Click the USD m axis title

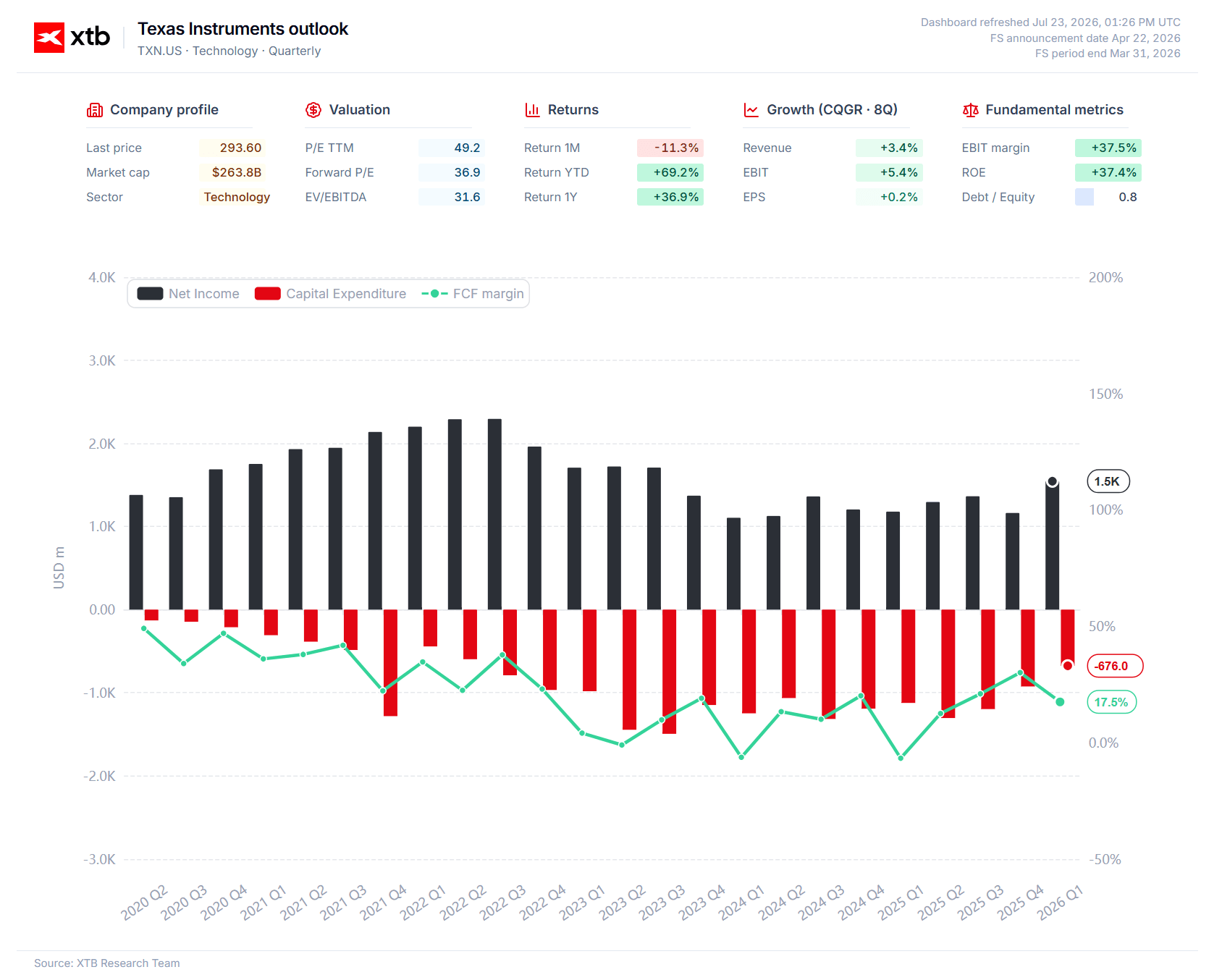click(x=59, y=567)
